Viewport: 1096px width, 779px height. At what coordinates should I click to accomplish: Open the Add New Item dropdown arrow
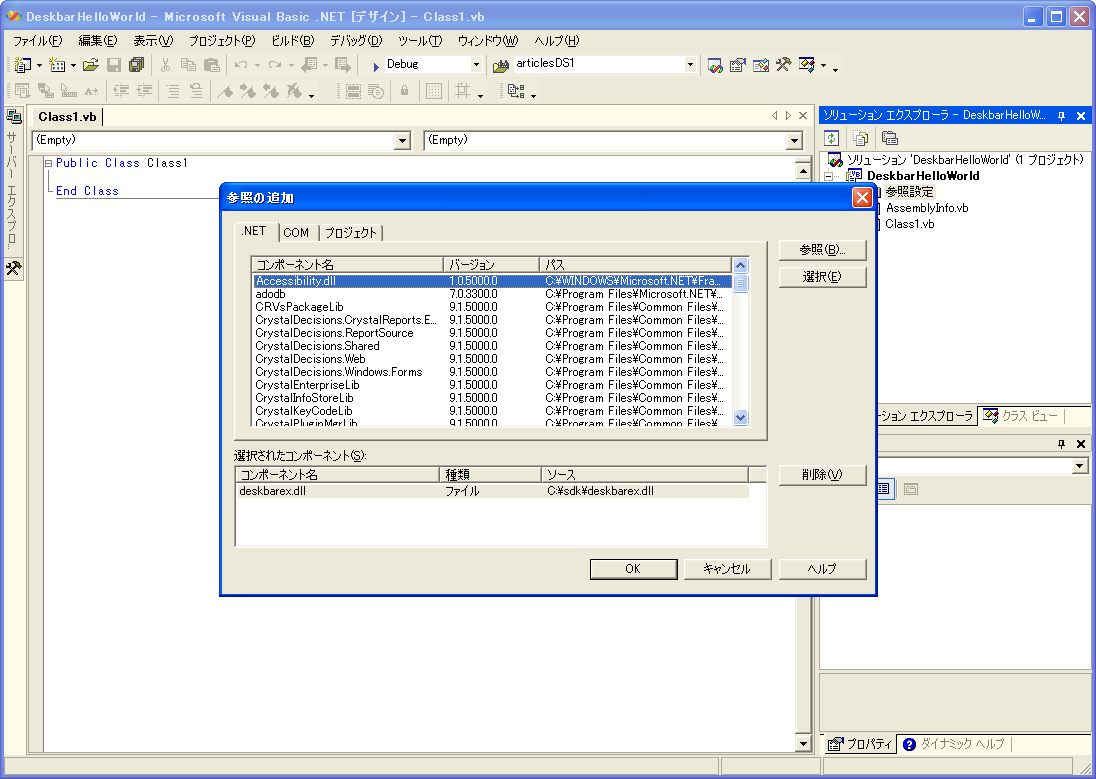(x=73, y=66)
